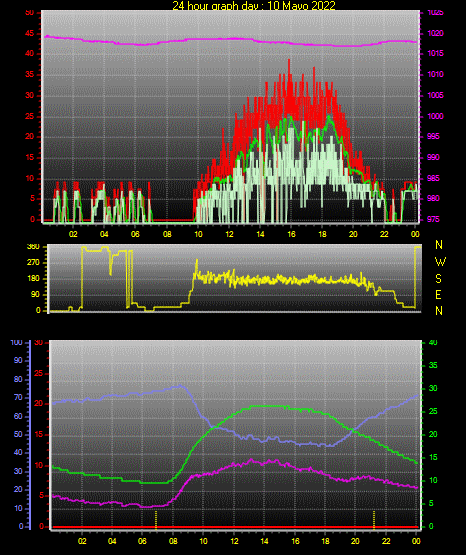Click the 14 hour label under the temperature graph

pos(264,541)
